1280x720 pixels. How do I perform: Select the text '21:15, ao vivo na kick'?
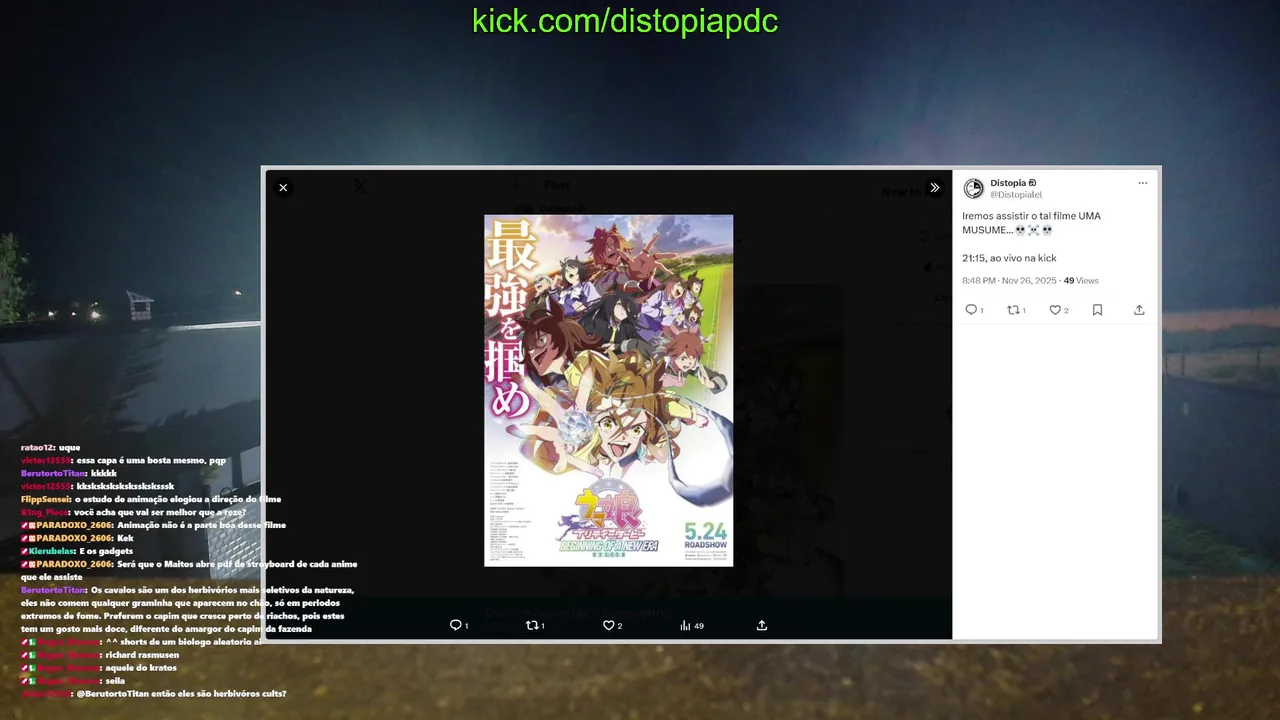(1009, 258)
